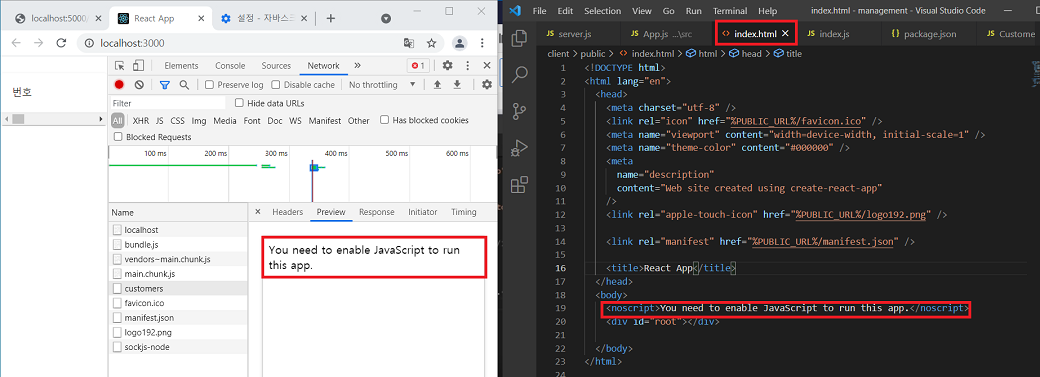Open Source Control in VS Code
This screenshot has height=377, width=1040.
(520, 110)
